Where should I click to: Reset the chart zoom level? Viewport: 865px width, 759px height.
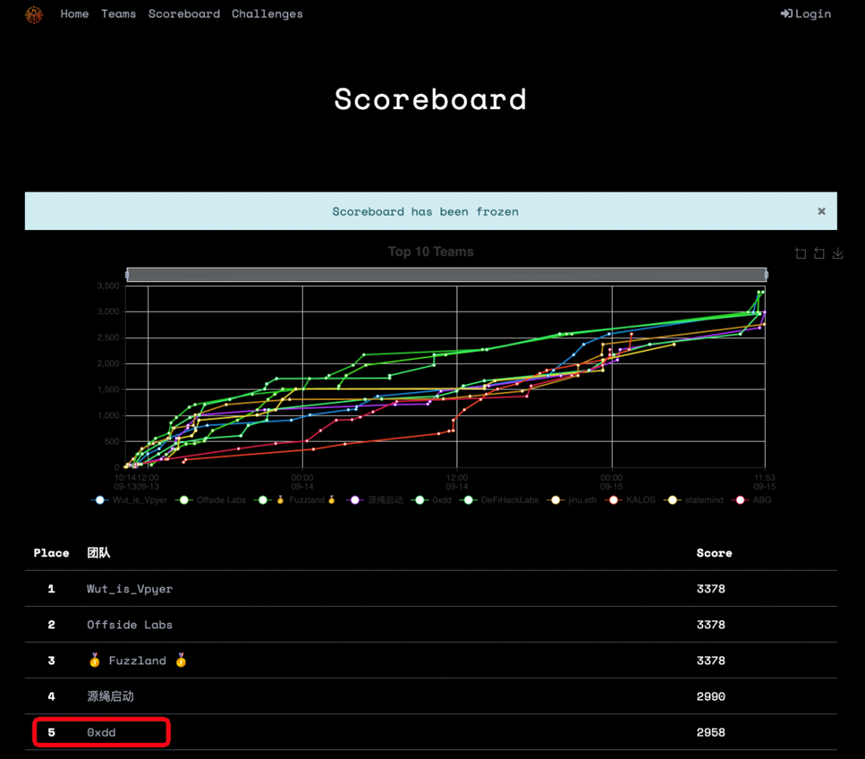pos(819,254)
